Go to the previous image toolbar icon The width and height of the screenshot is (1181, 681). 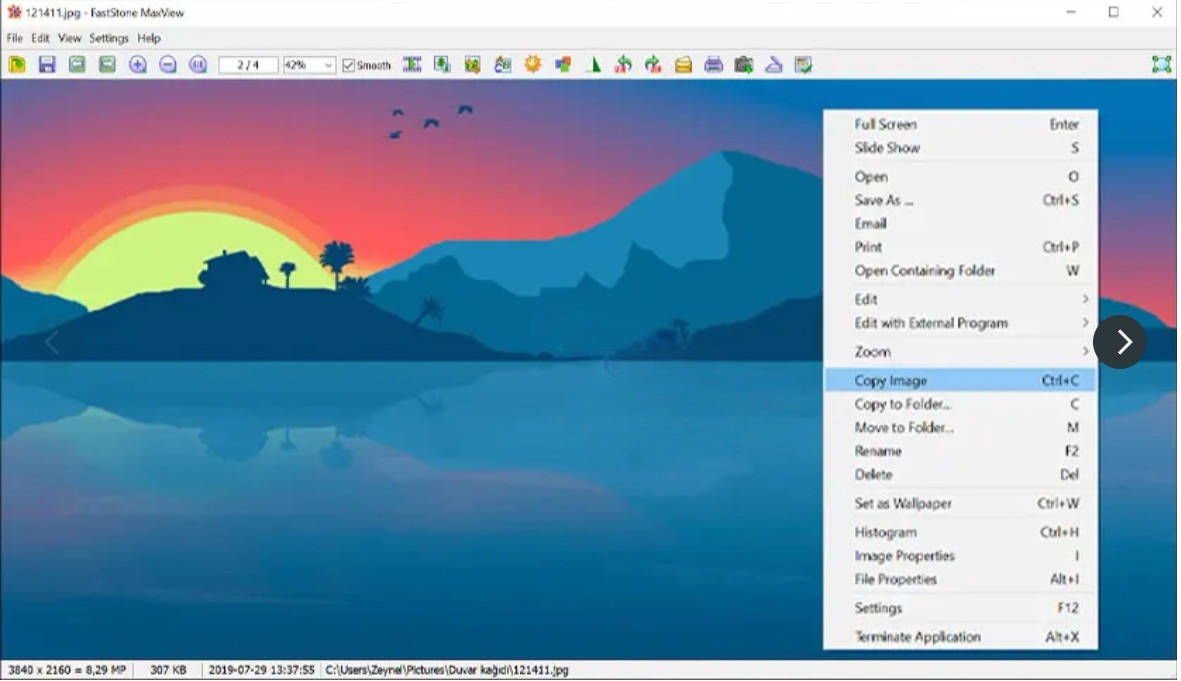(x=77, y=65)
